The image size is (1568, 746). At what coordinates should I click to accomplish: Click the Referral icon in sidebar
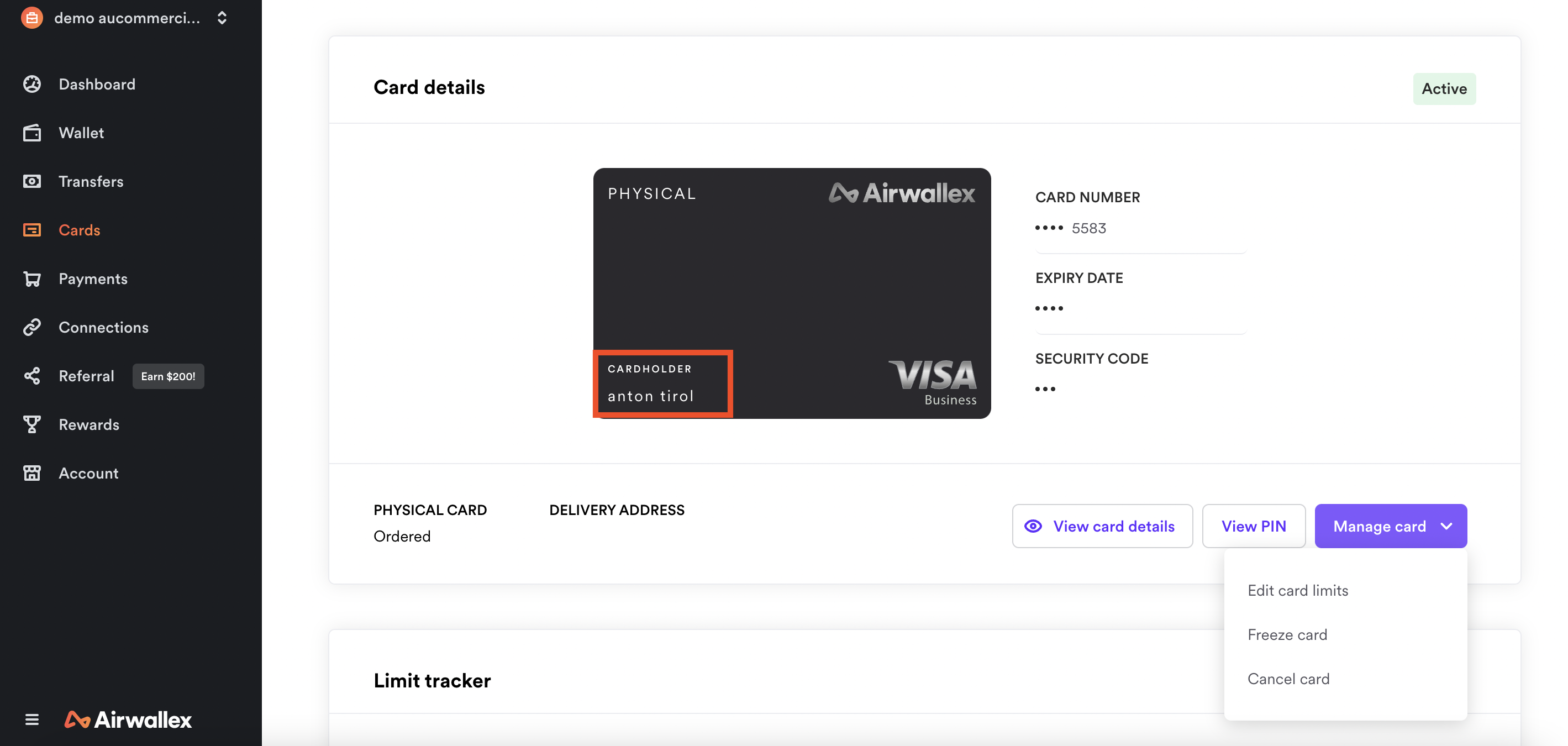point(32,375)
